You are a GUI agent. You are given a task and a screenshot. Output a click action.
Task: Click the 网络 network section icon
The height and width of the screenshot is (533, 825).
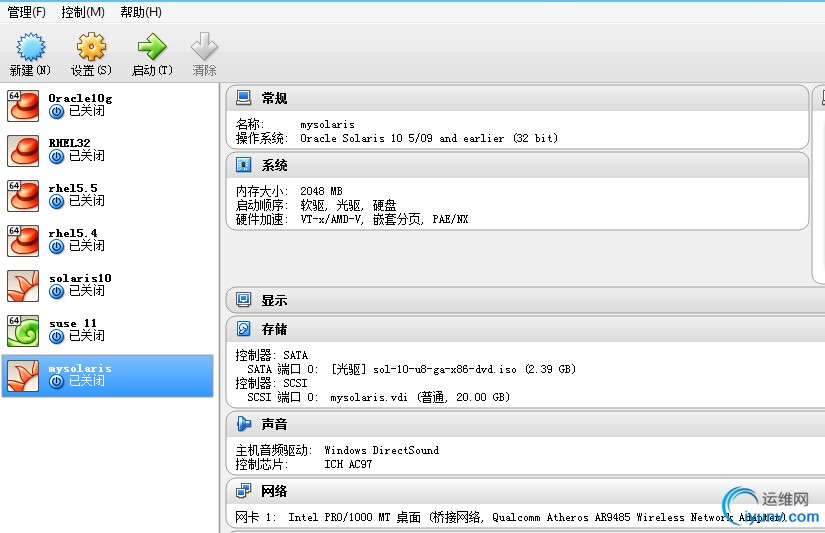(243, 491)
